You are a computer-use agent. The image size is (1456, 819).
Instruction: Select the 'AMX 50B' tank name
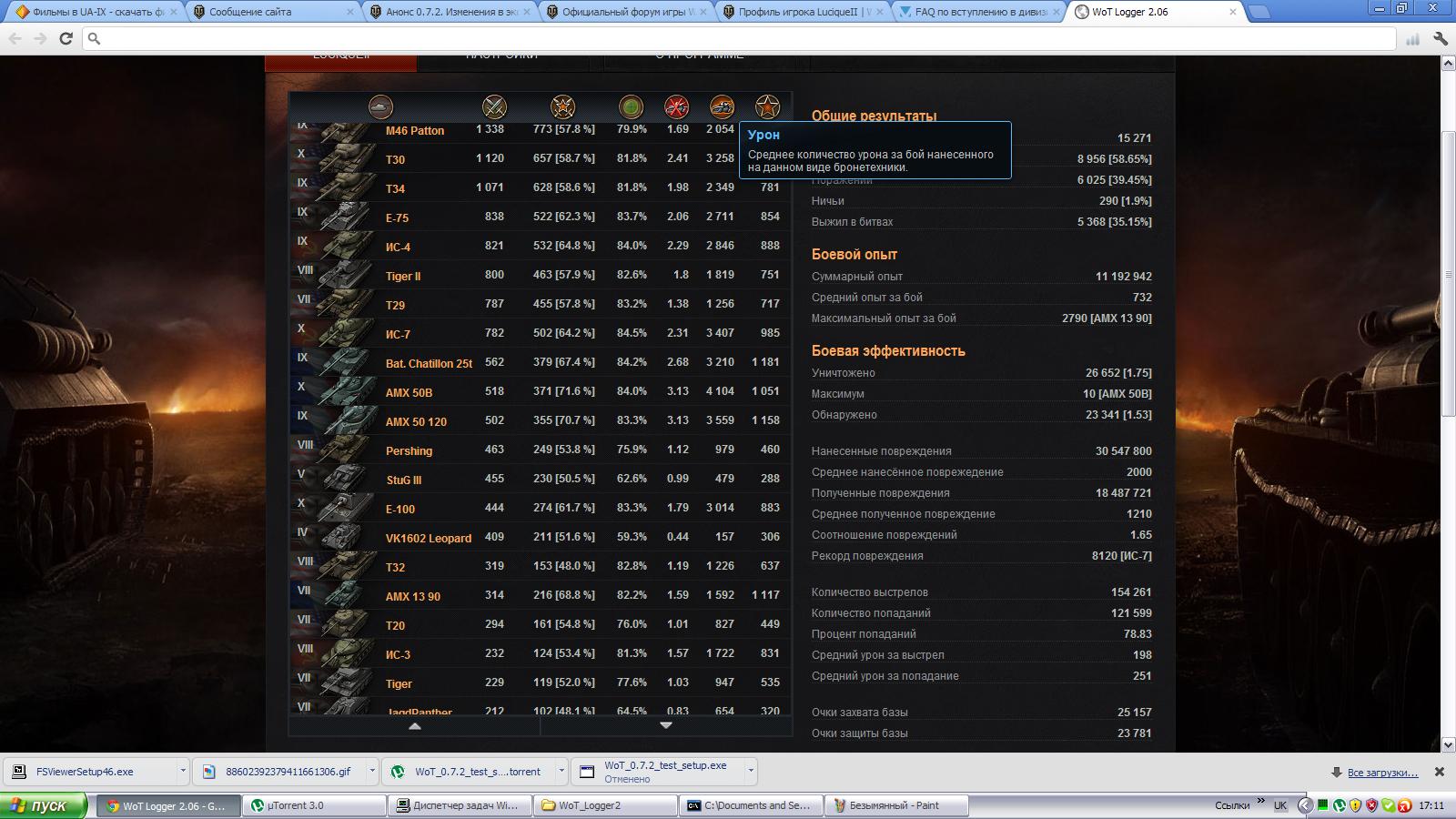tap(409, 392)
